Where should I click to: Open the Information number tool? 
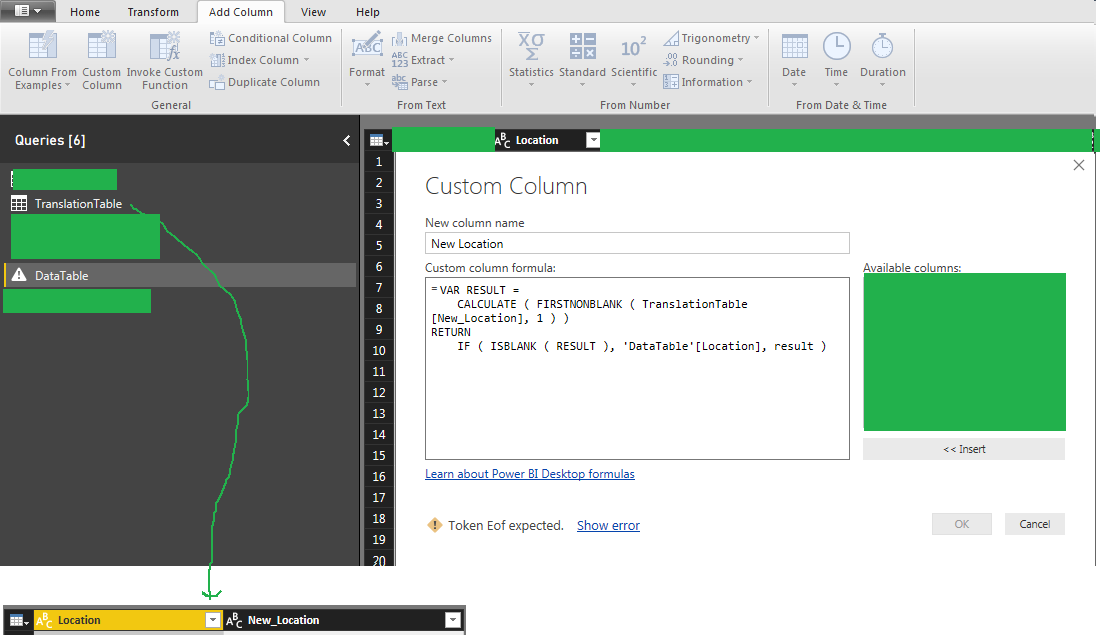point(708,82)
